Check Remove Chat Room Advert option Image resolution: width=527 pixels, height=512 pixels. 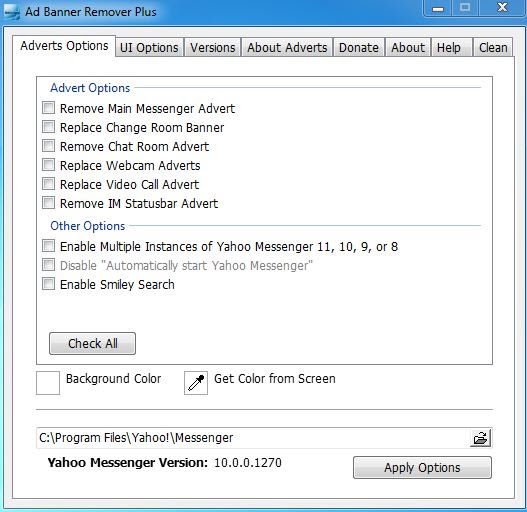click(x=48, y=146)
